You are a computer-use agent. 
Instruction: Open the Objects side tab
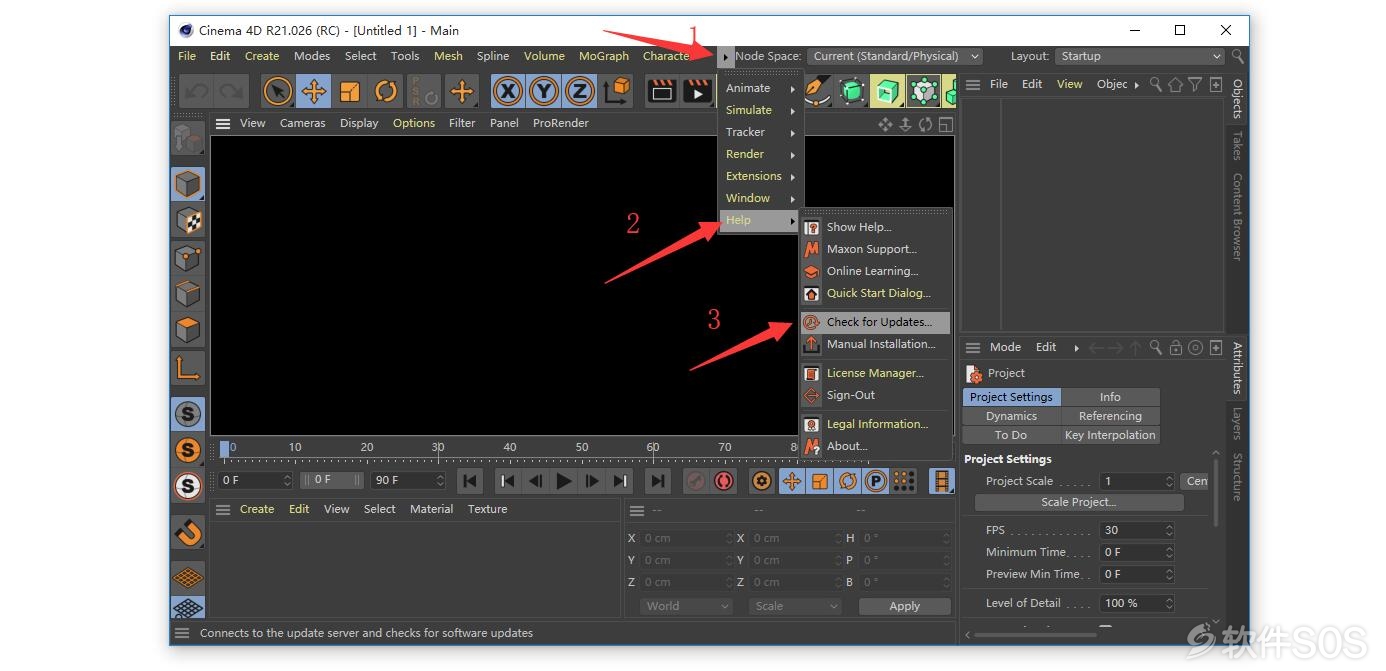1237,98
